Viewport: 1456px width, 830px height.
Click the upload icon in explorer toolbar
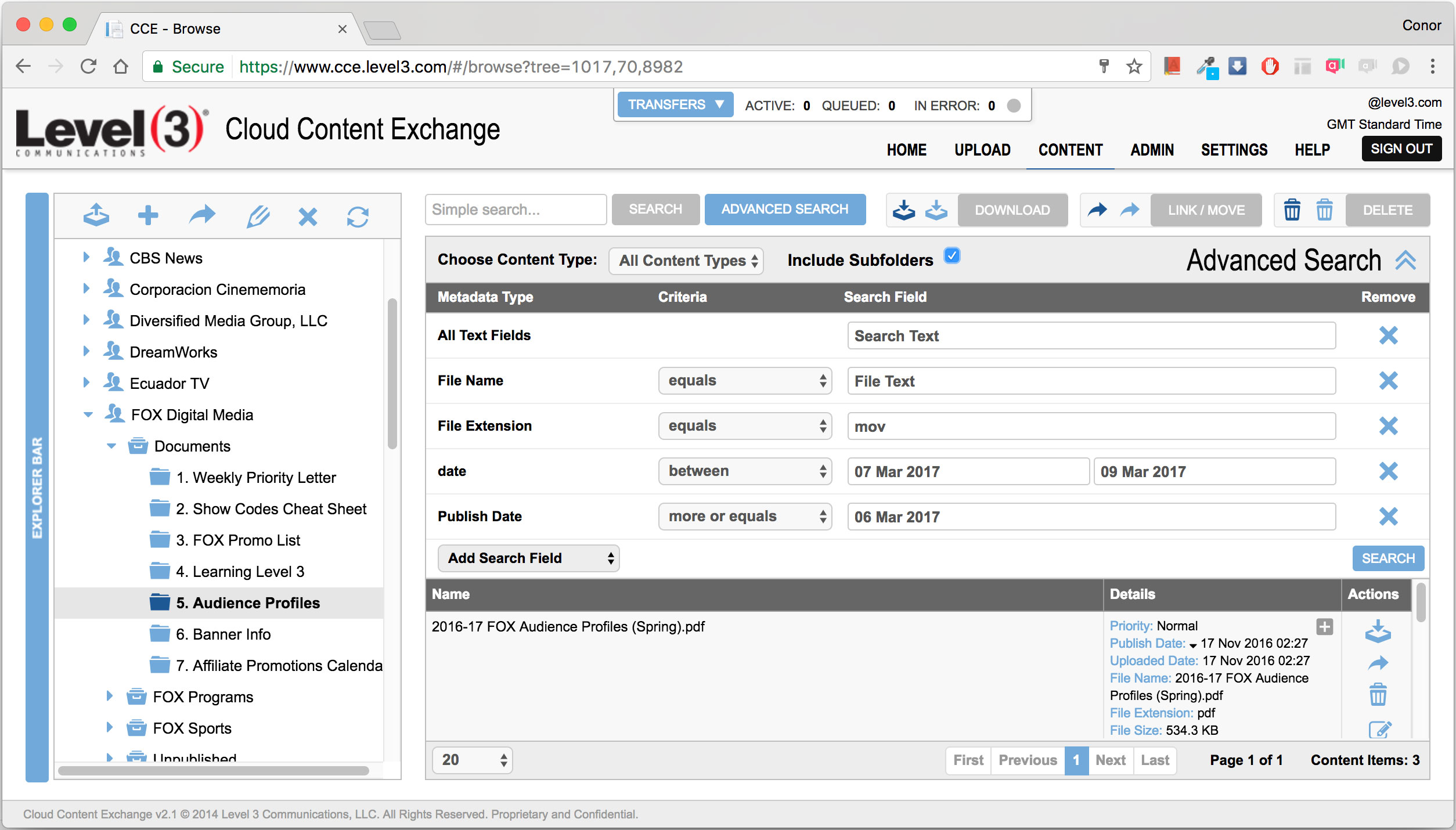96,215
